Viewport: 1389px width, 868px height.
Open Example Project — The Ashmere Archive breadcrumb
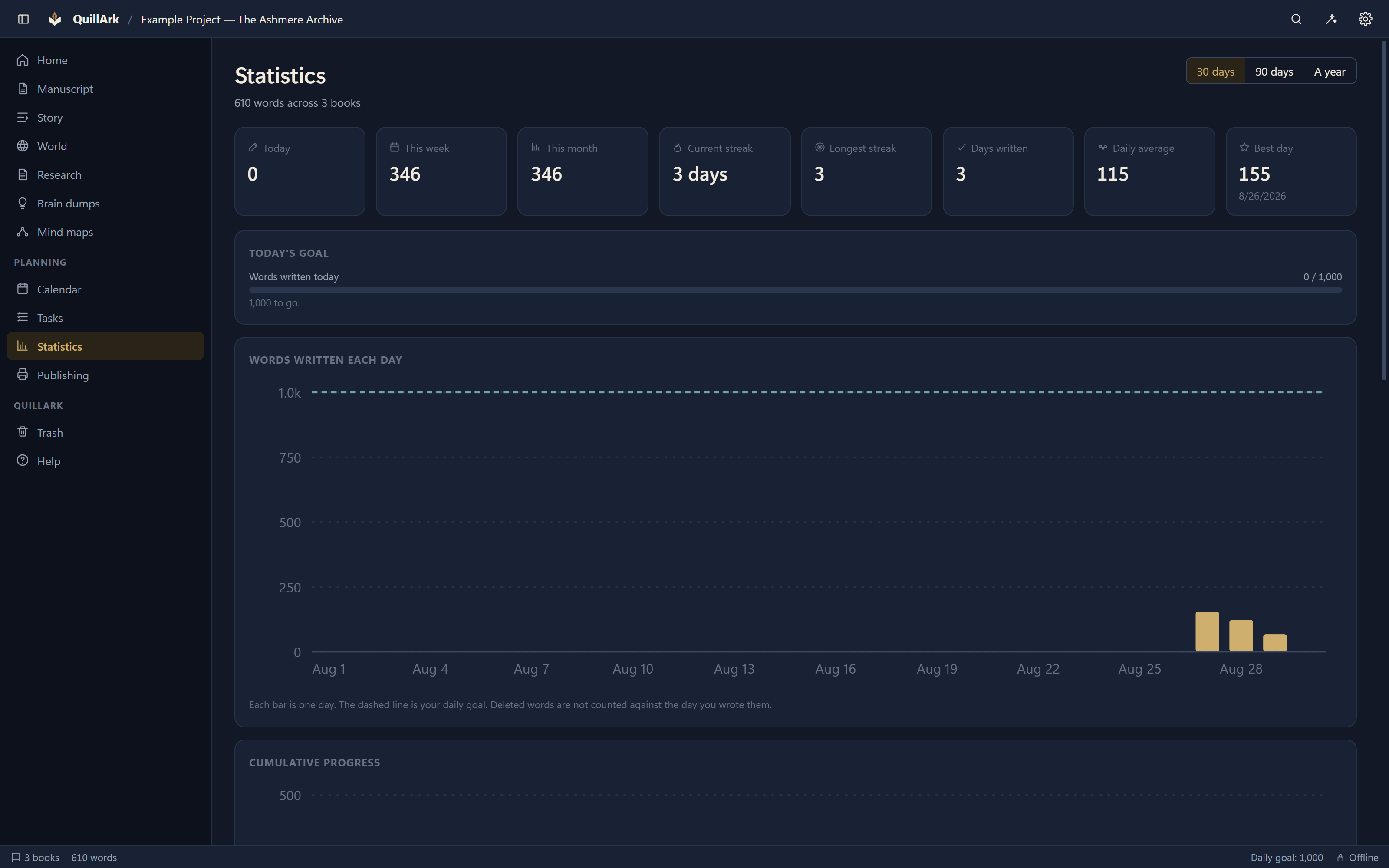coord(242,19)
